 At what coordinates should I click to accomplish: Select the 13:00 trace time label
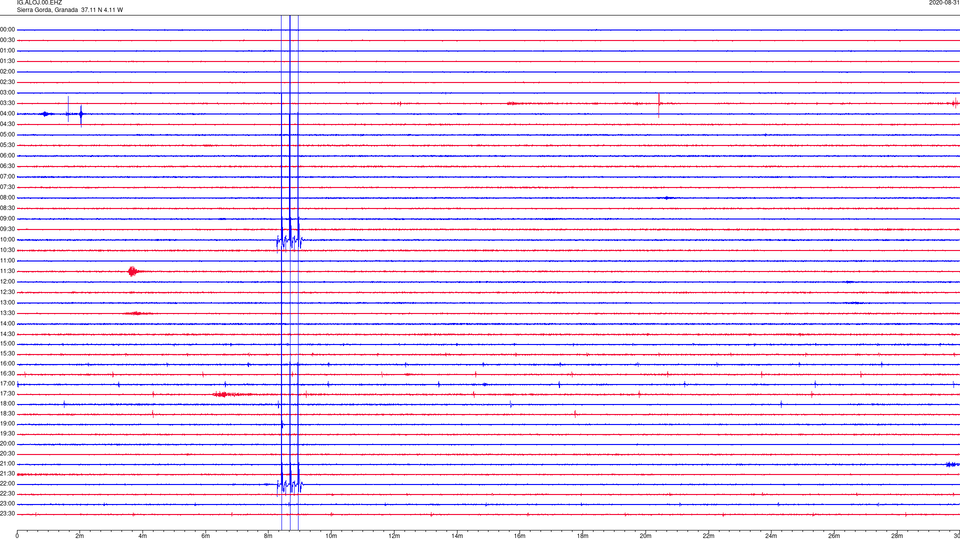[x=7, y=302]
